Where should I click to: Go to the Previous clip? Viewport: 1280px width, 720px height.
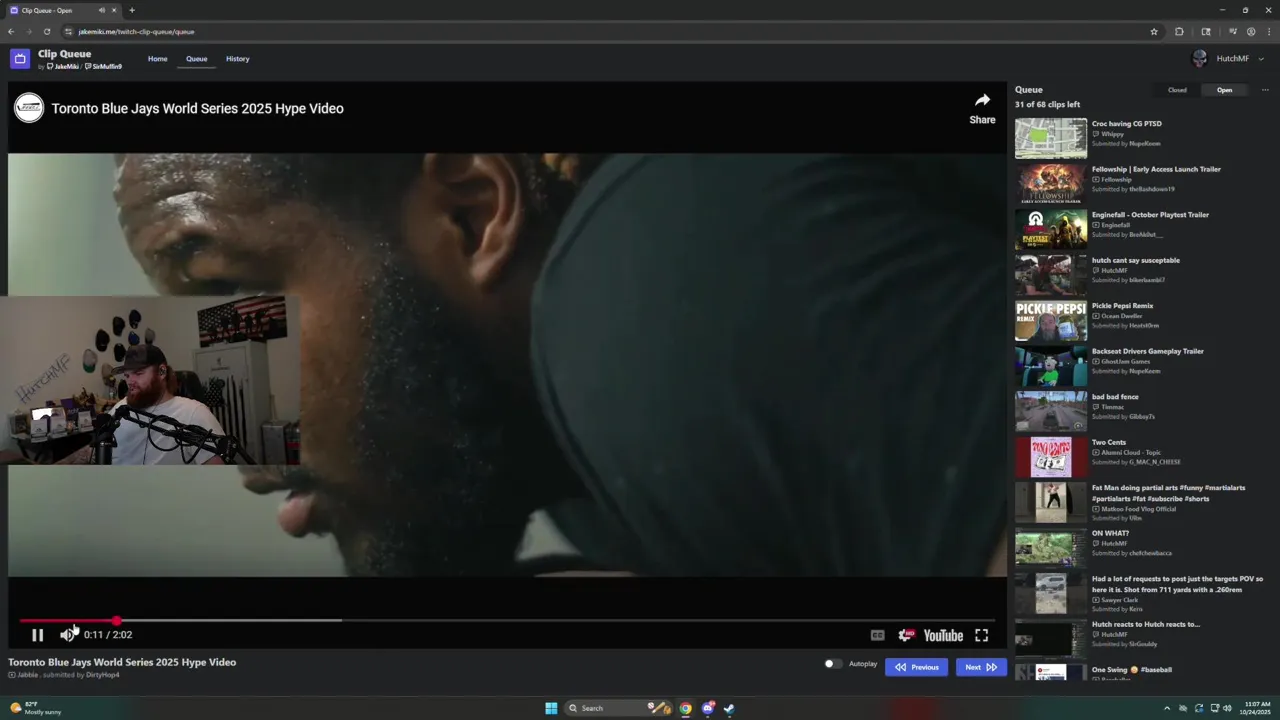click(x=916, y=667)
